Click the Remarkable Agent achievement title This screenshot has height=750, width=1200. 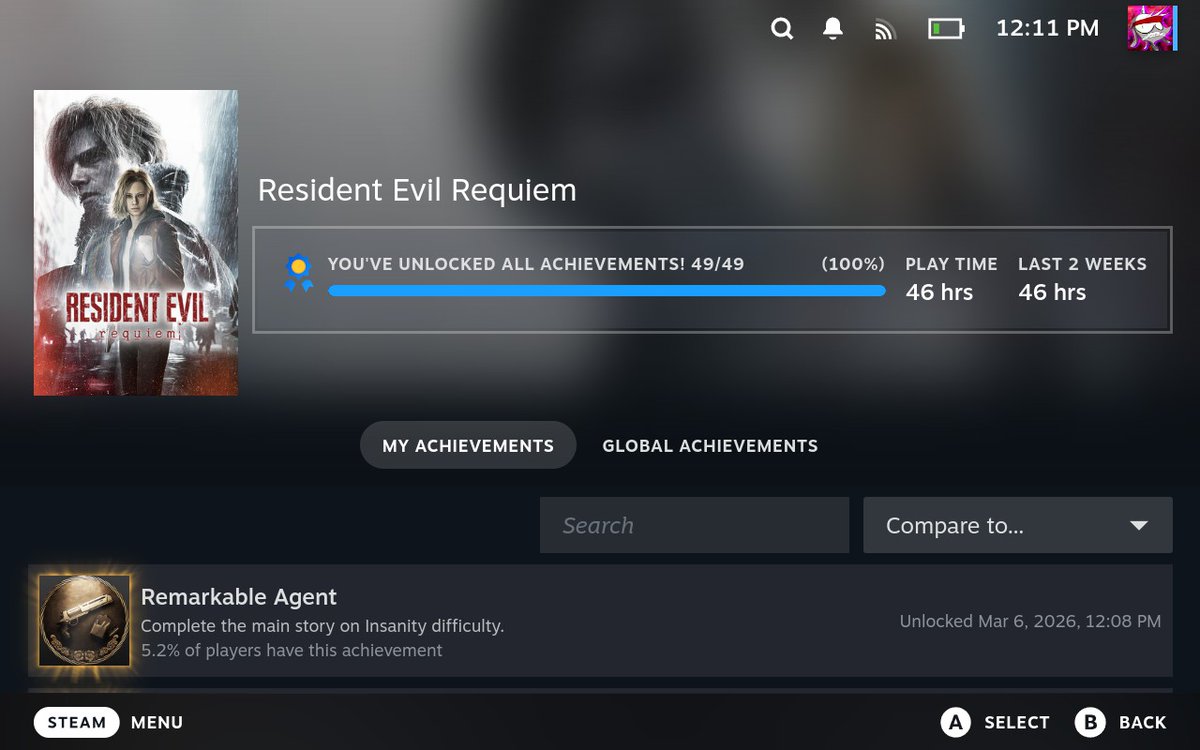pos(239,597)
